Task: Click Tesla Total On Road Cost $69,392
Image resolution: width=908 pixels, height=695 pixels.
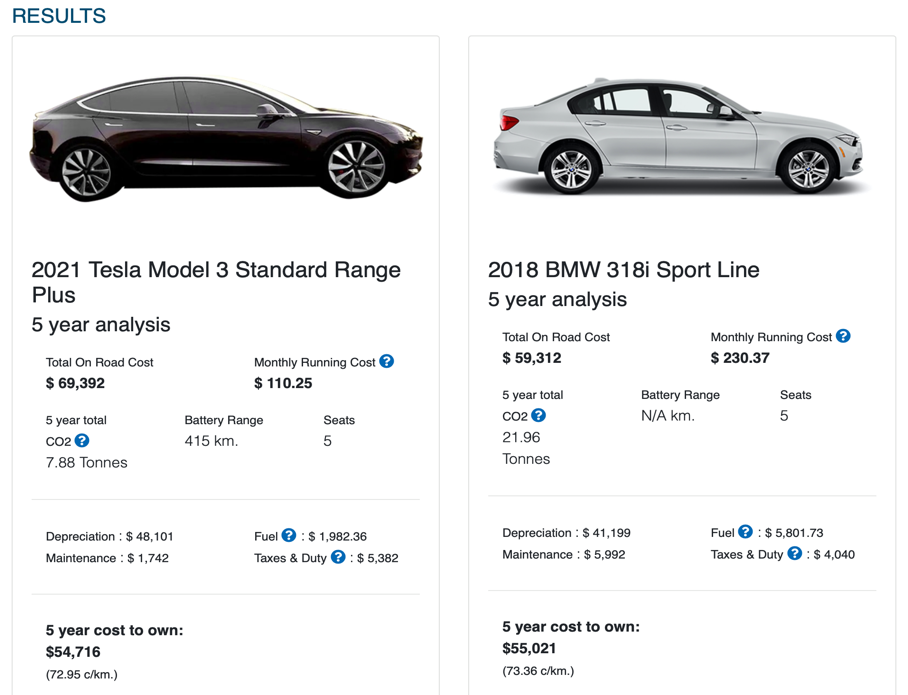Action: 75,383
